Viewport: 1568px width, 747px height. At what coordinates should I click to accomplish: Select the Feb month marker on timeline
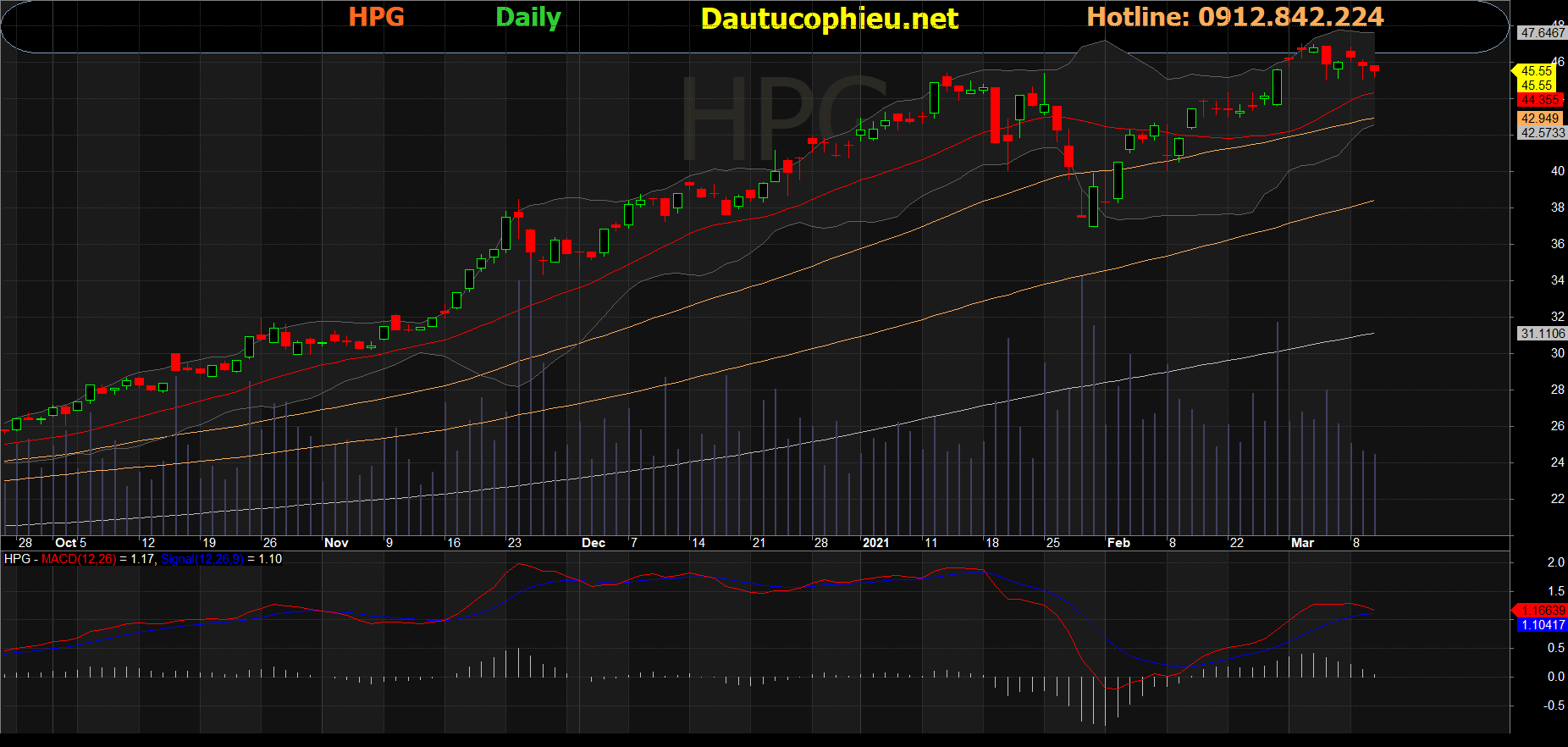tap(1118, 543)
